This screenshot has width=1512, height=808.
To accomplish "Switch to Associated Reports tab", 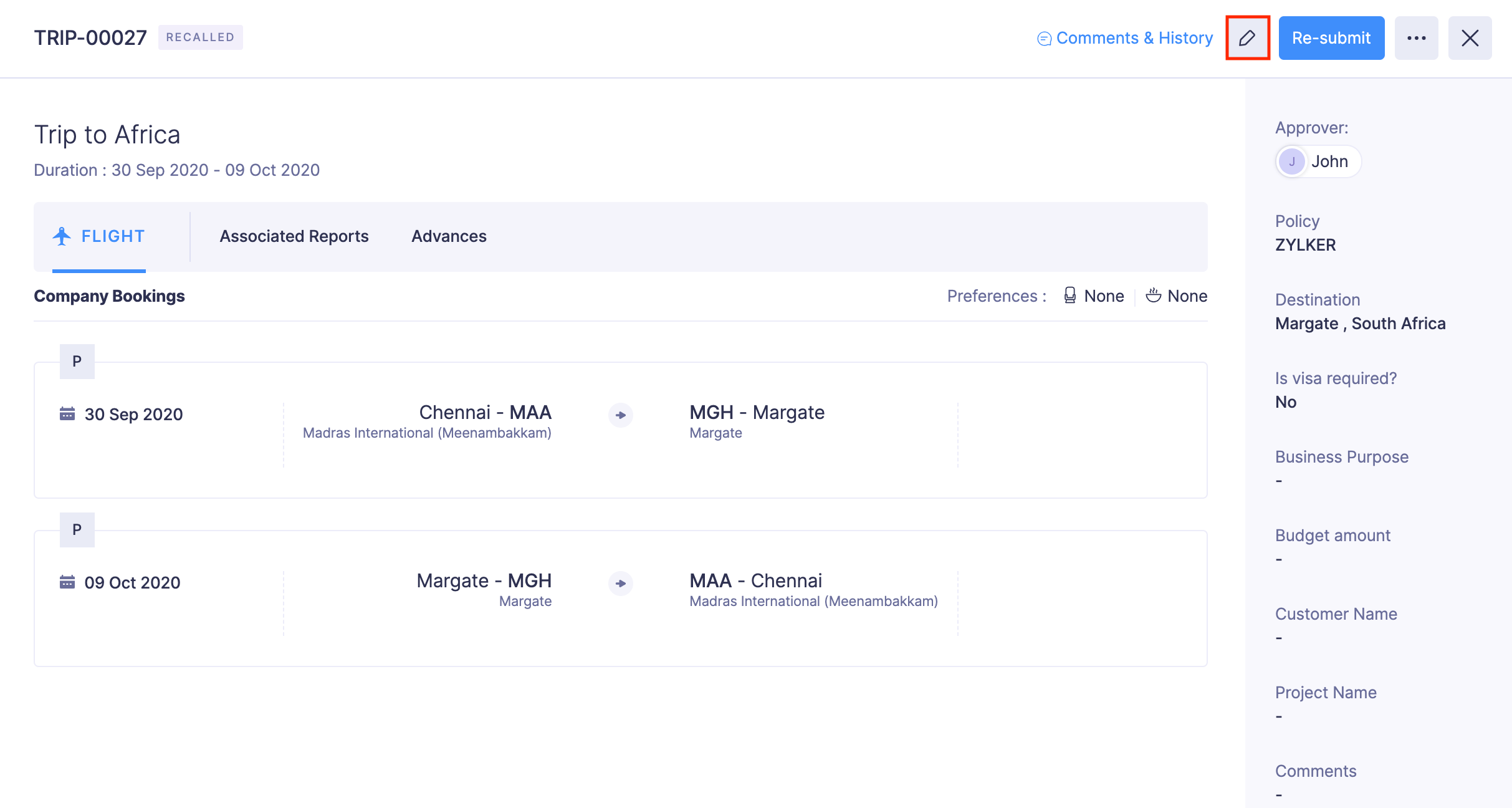I will (x=294, y=236).
